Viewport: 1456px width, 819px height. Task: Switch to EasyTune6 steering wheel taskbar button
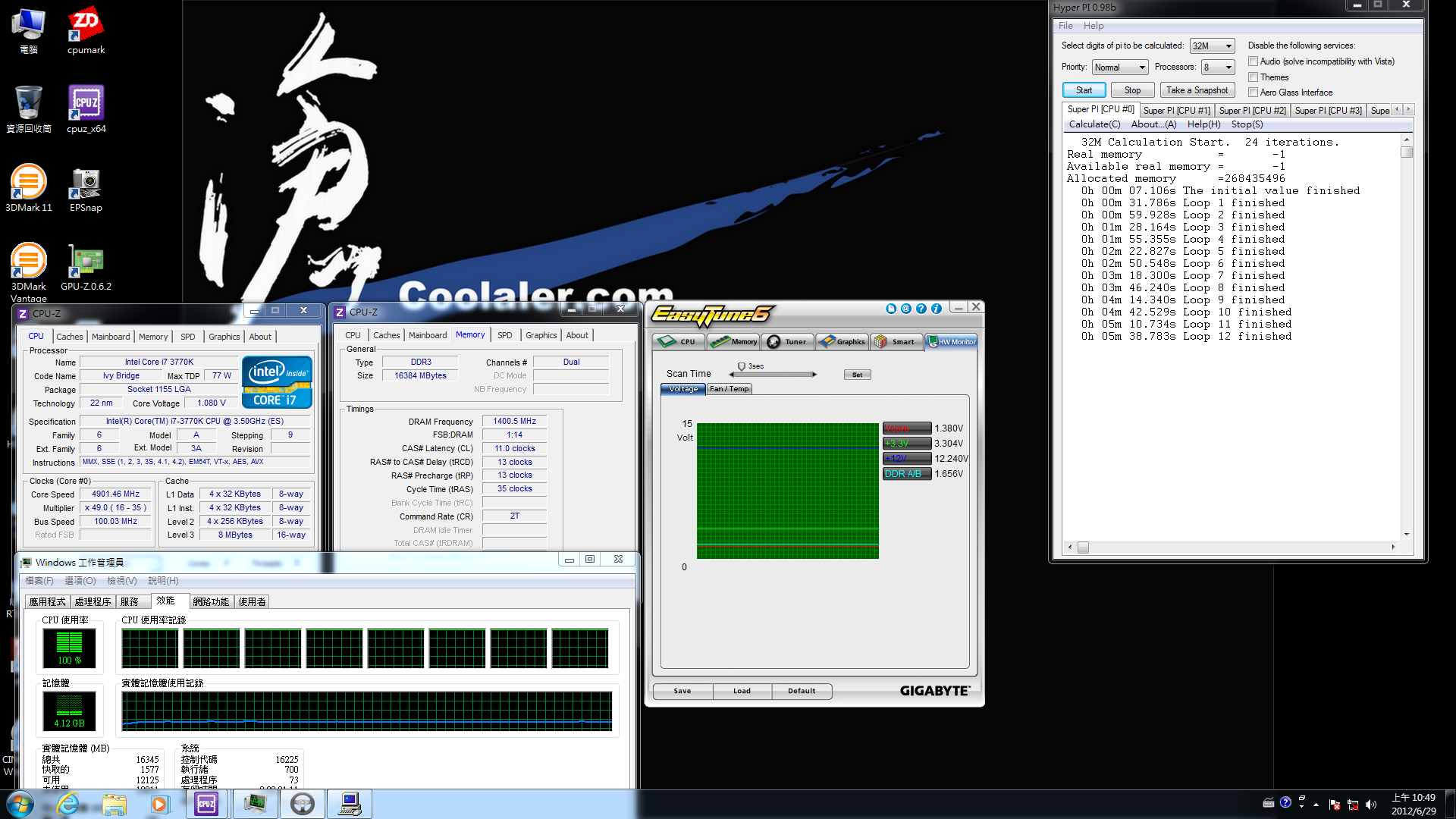tap(303, 804)
